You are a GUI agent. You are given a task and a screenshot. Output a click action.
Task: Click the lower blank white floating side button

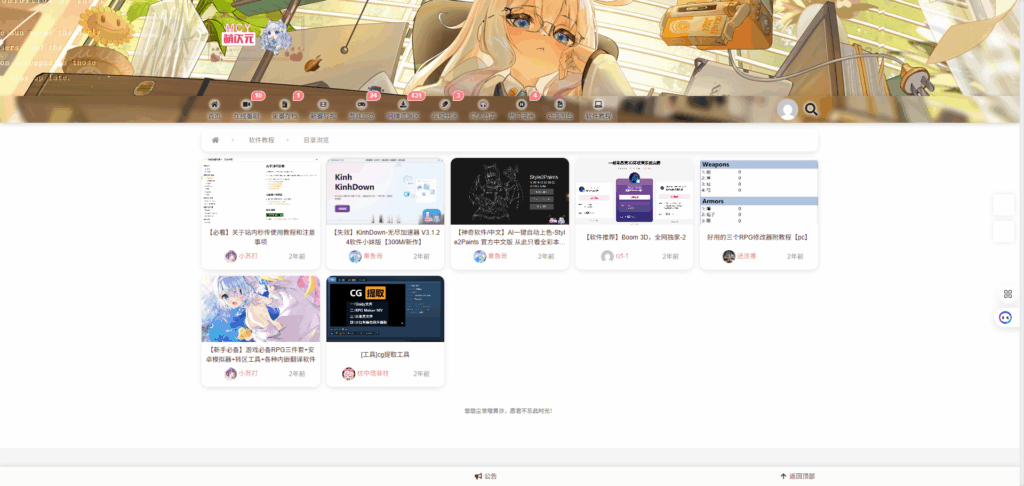1004,231
